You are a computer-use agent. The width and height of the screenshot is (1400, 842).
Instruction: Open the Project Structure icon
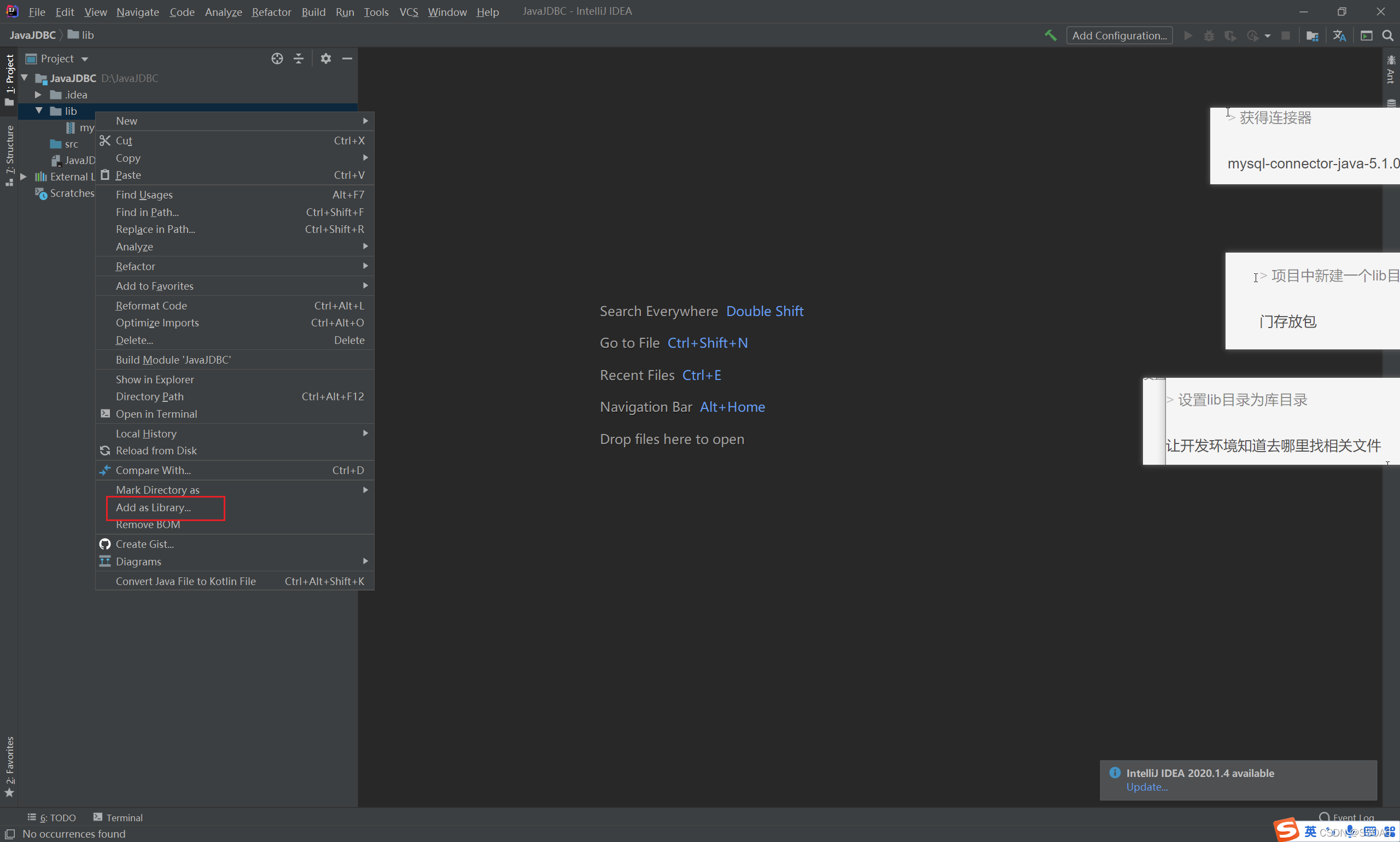click(x=1312, y=35)
